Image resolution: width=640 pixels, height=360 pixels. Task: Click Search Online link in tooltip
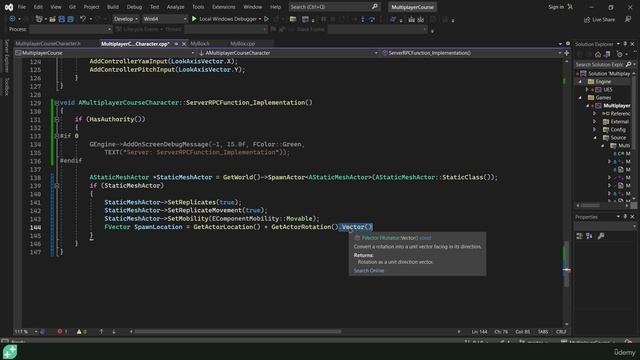click(369, 271)
